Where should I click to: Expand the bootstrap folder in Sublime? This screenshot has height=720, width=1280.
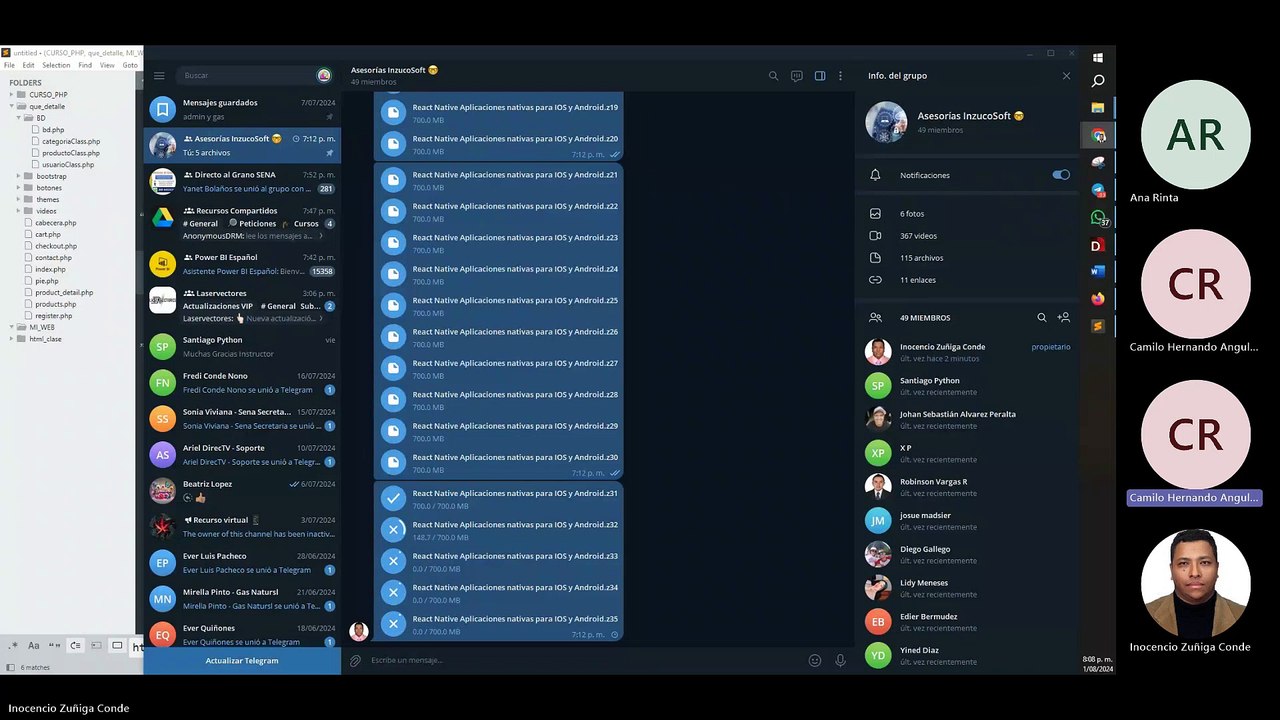coord(19,176)
